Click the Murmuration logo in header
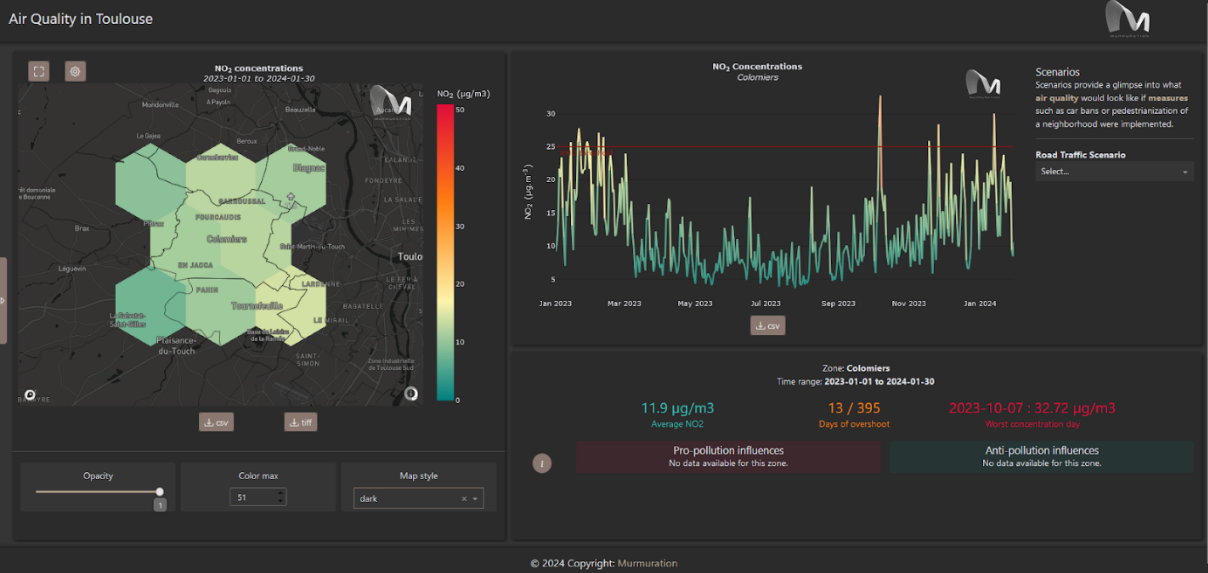This screenshot has height=573, width=1208. pyautogui.click(x=1128, y=20)
